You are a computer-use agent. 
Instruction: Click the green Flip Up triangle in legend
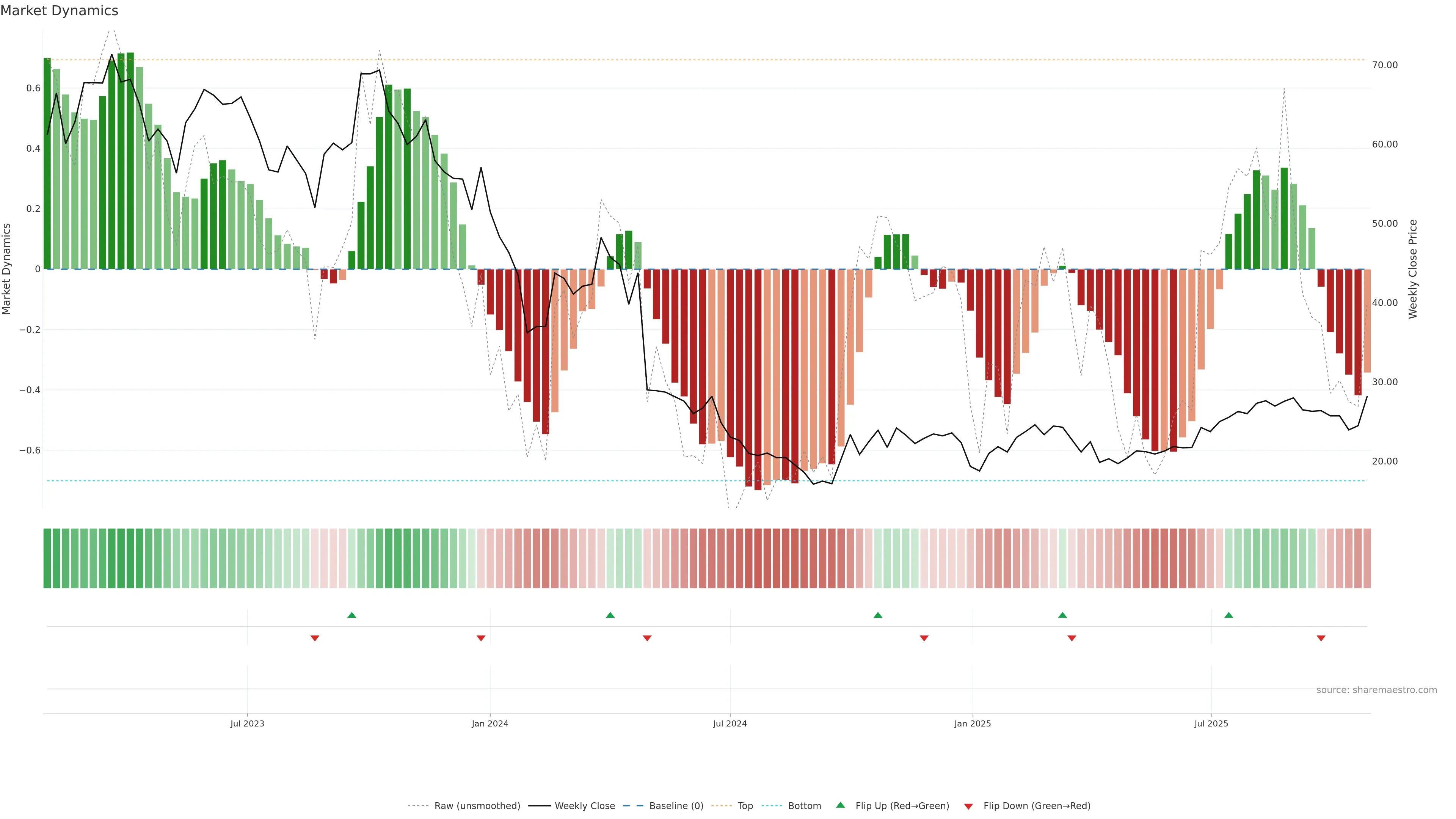point(840,805)
